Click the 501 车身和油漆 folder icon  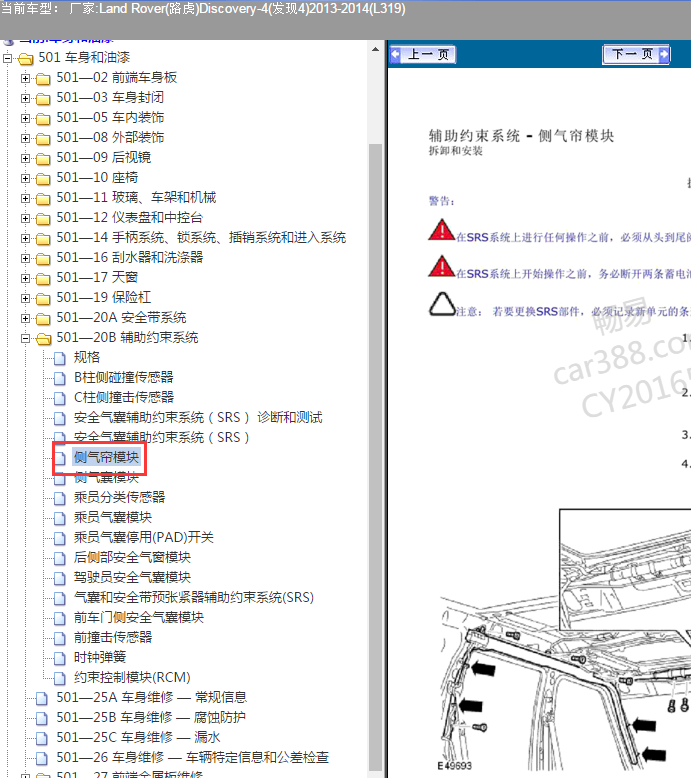[25, 59]
